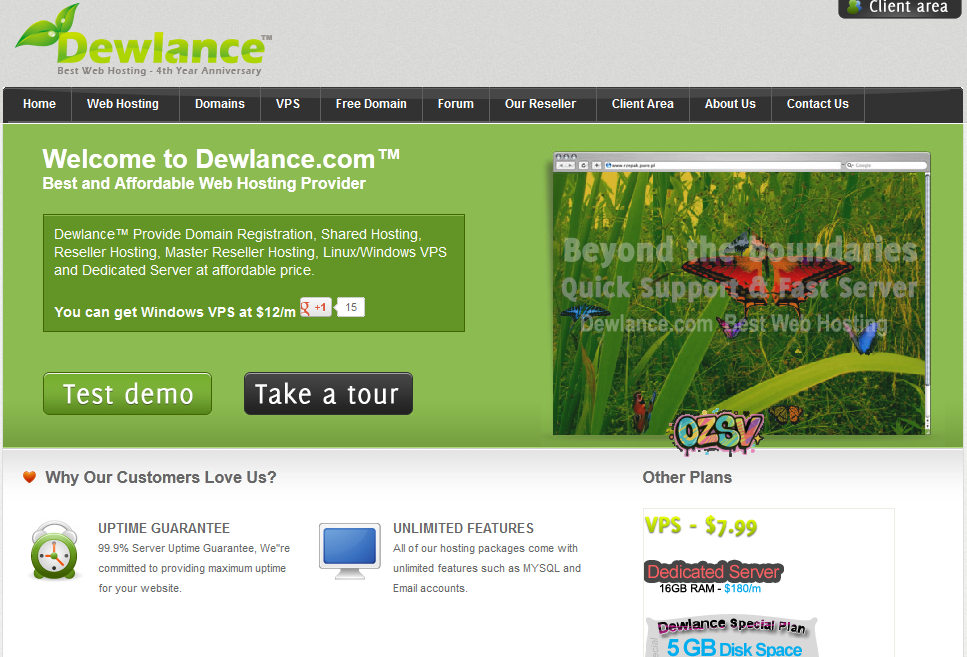Open the Web Hosting menu
This screenshot has width=967, height=657.
point(124,104)
